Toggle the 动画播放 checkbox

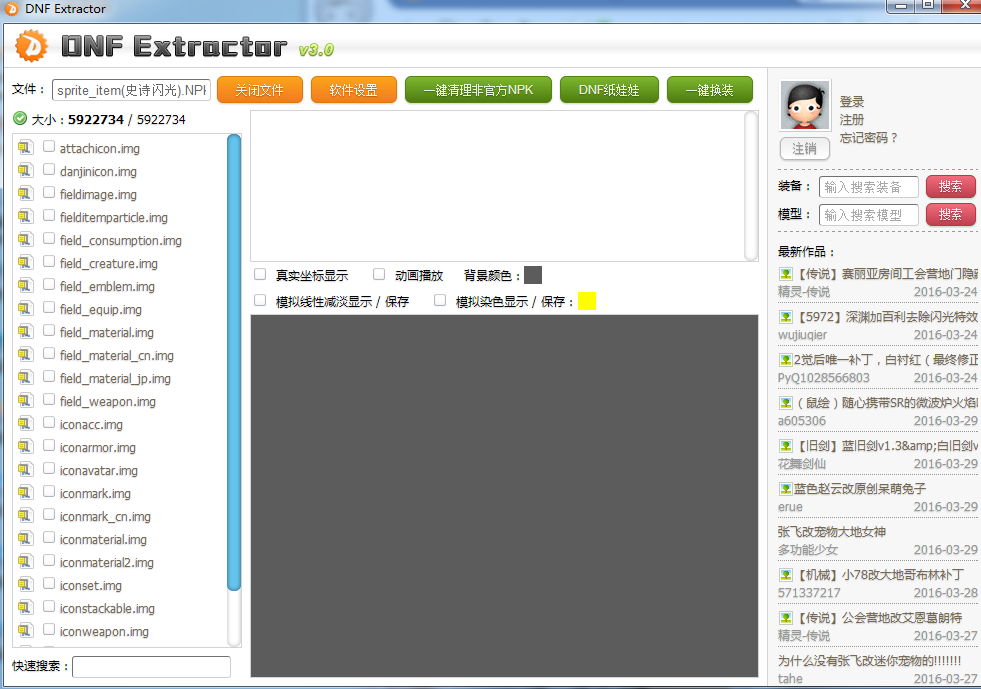tap(379, 275)
